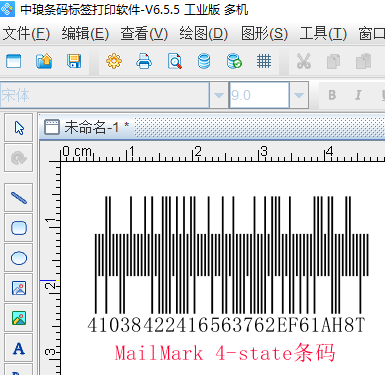This screenshot has height=375, width=385.
Task: Expand the font name dropdown arrow
Action: point(219,95)
